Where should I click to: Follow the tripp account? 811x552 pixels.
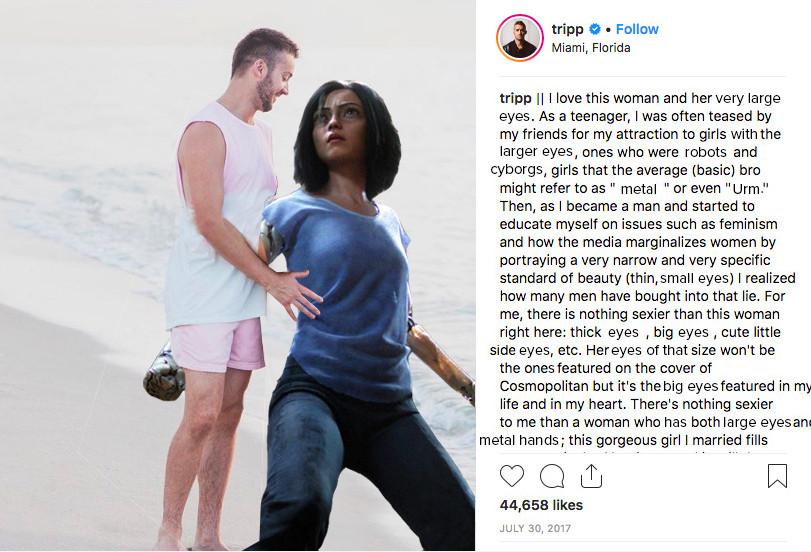pyautogui.click(x=637, y=29)
